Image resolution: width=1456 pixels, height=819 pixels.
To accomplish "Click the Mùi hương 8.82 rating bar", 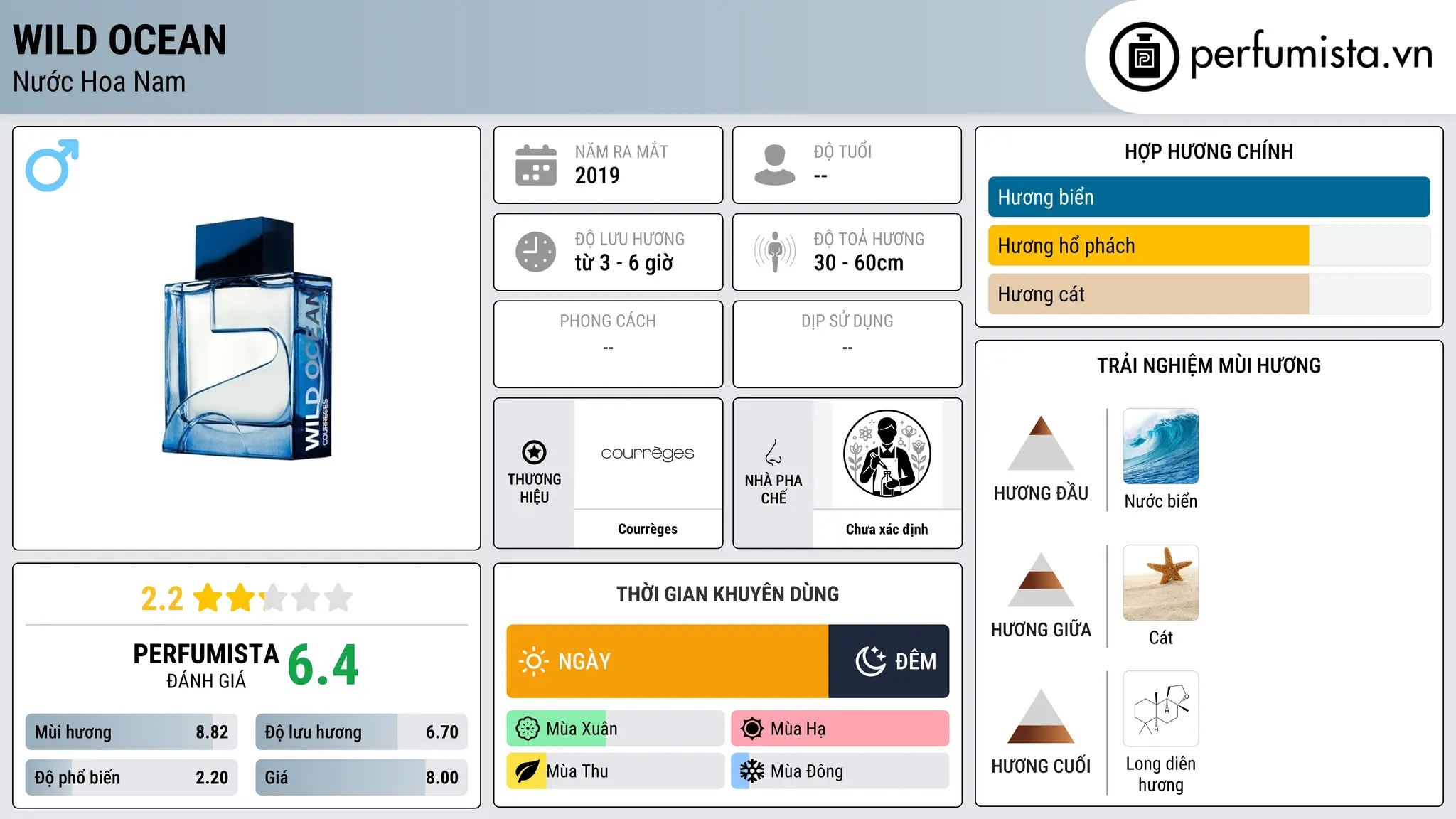I will point(132,732).
